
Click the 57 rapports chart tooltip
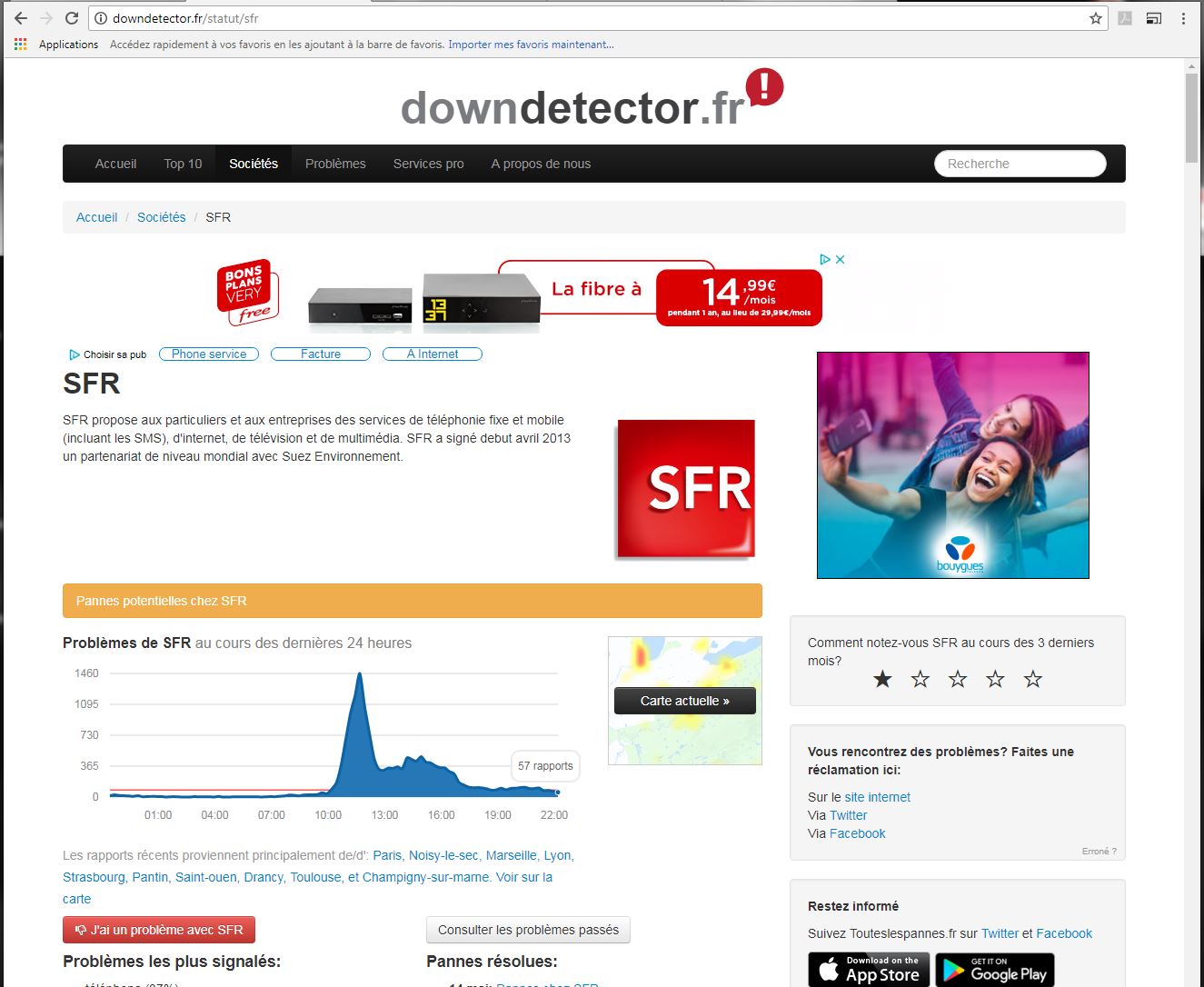(545, 766)
